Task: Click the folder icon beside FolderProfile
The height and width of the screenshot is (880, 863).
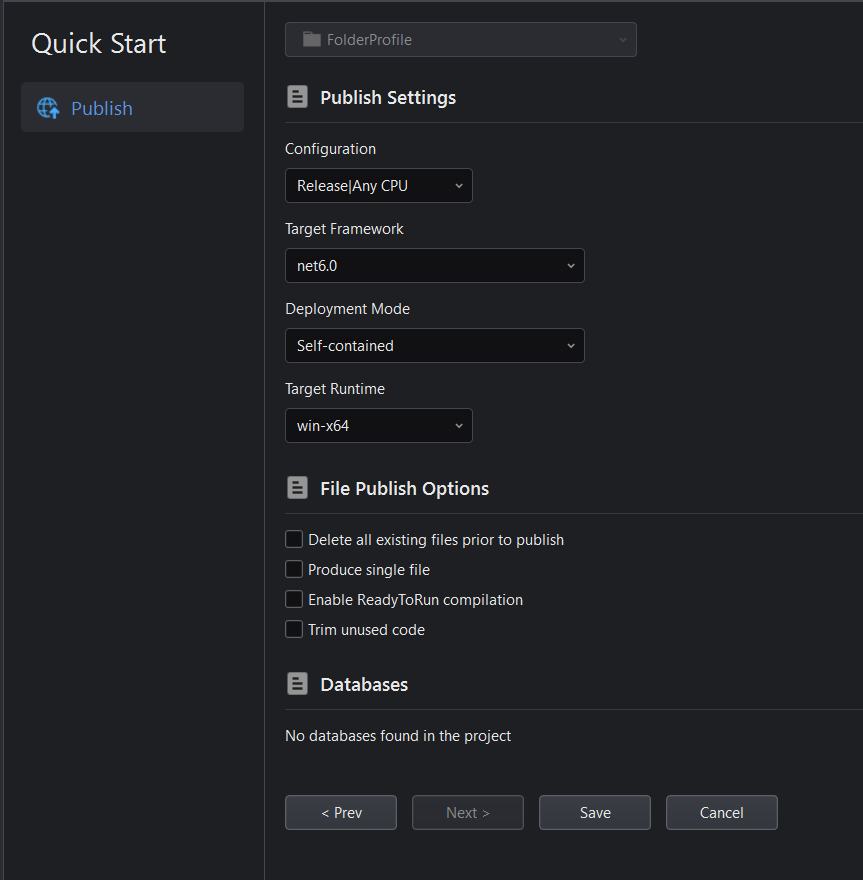Action: [x=311, y=40]
